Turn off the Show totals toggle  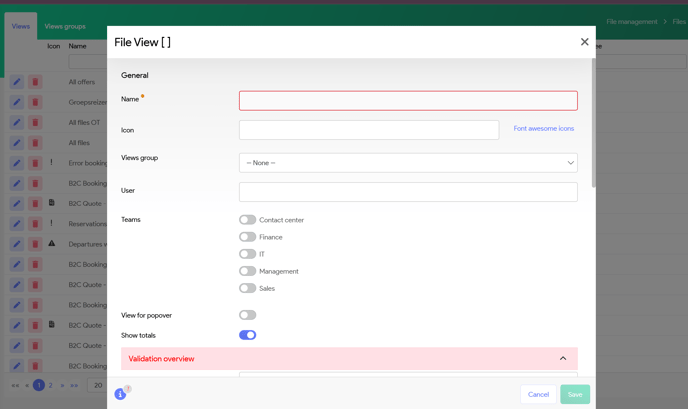point(247,335)
